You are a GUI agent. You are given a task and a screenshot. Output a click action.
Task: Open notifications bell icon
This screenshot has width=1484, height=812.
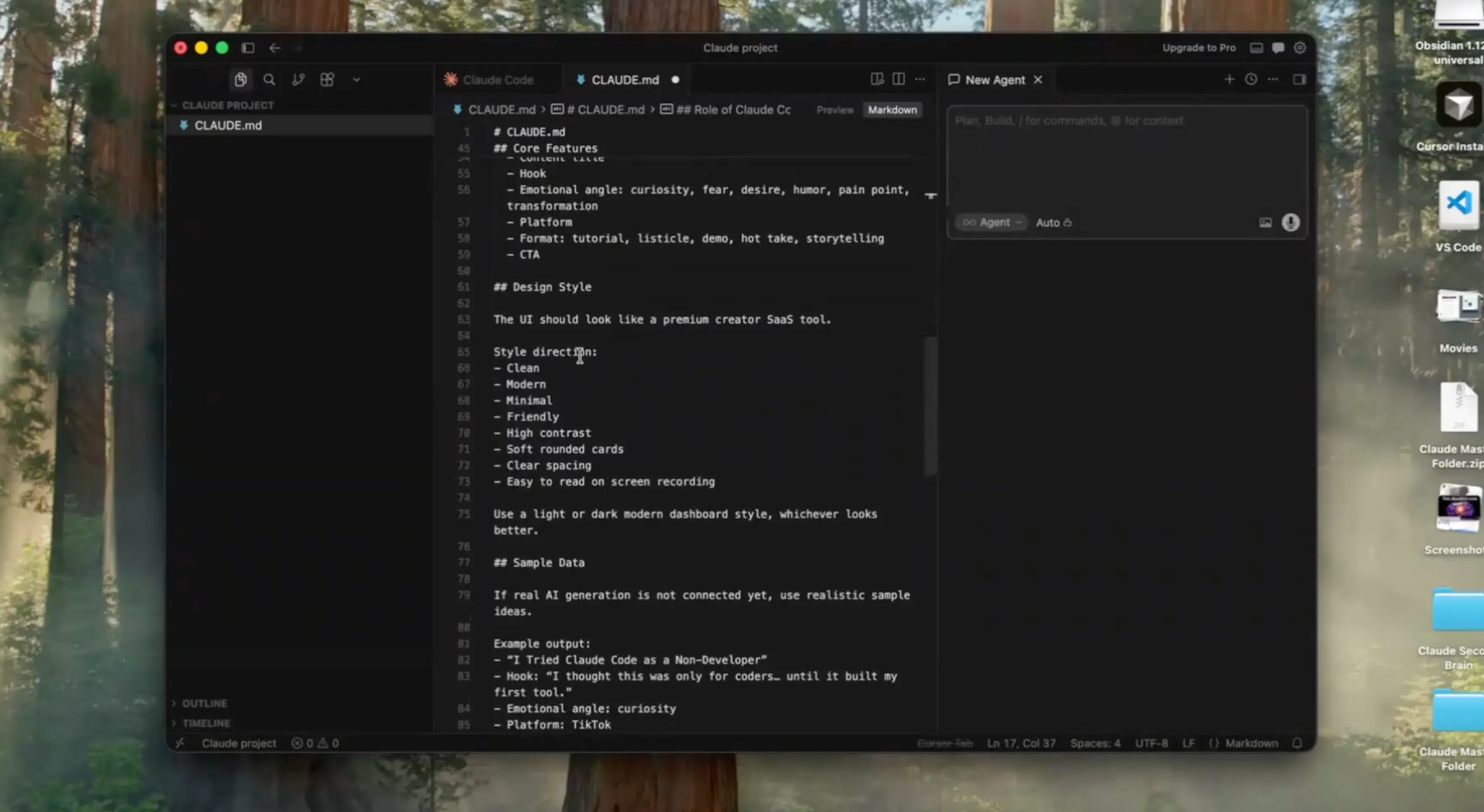pyautogui.click(x=1297, y=743)
